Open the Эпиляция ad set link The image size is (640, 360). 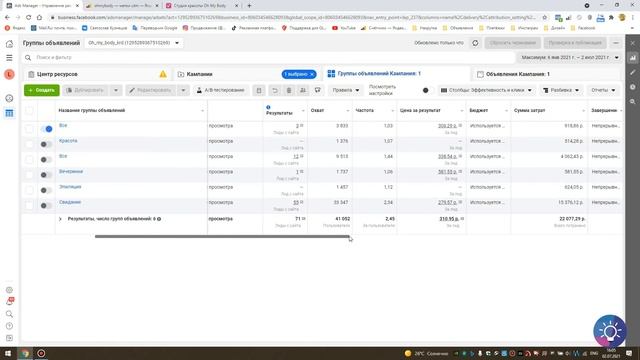pos(70,187)
